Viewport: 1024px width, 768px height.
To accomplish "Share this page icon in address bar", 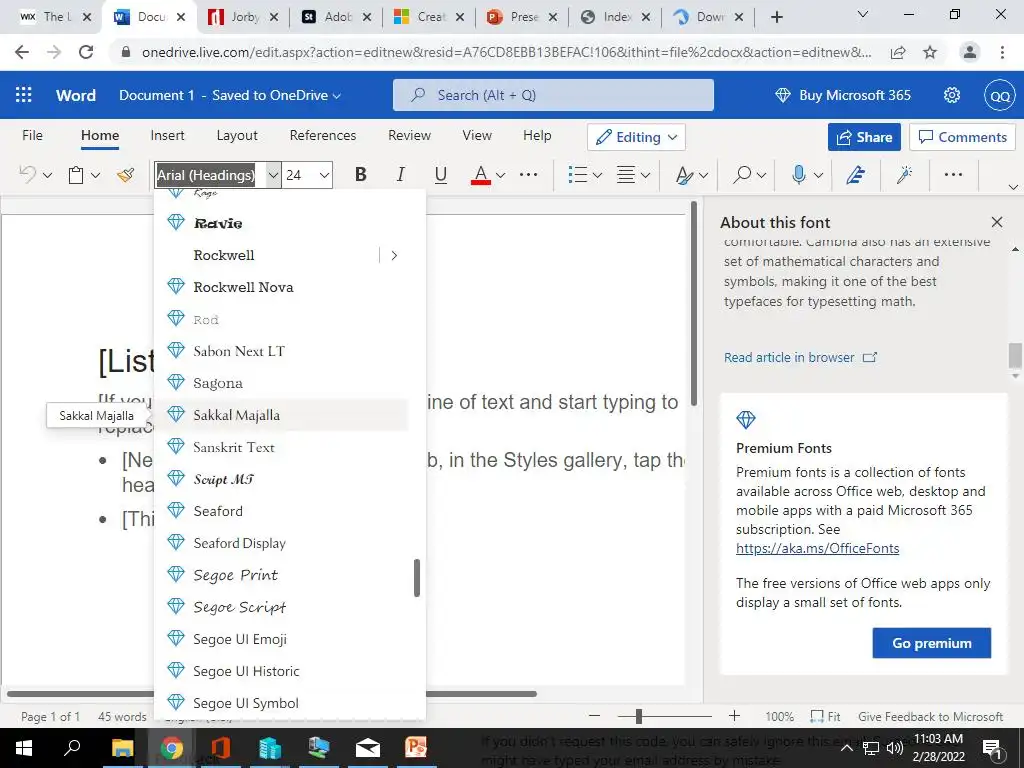I will pyautogui.click(x=898, y=52).
